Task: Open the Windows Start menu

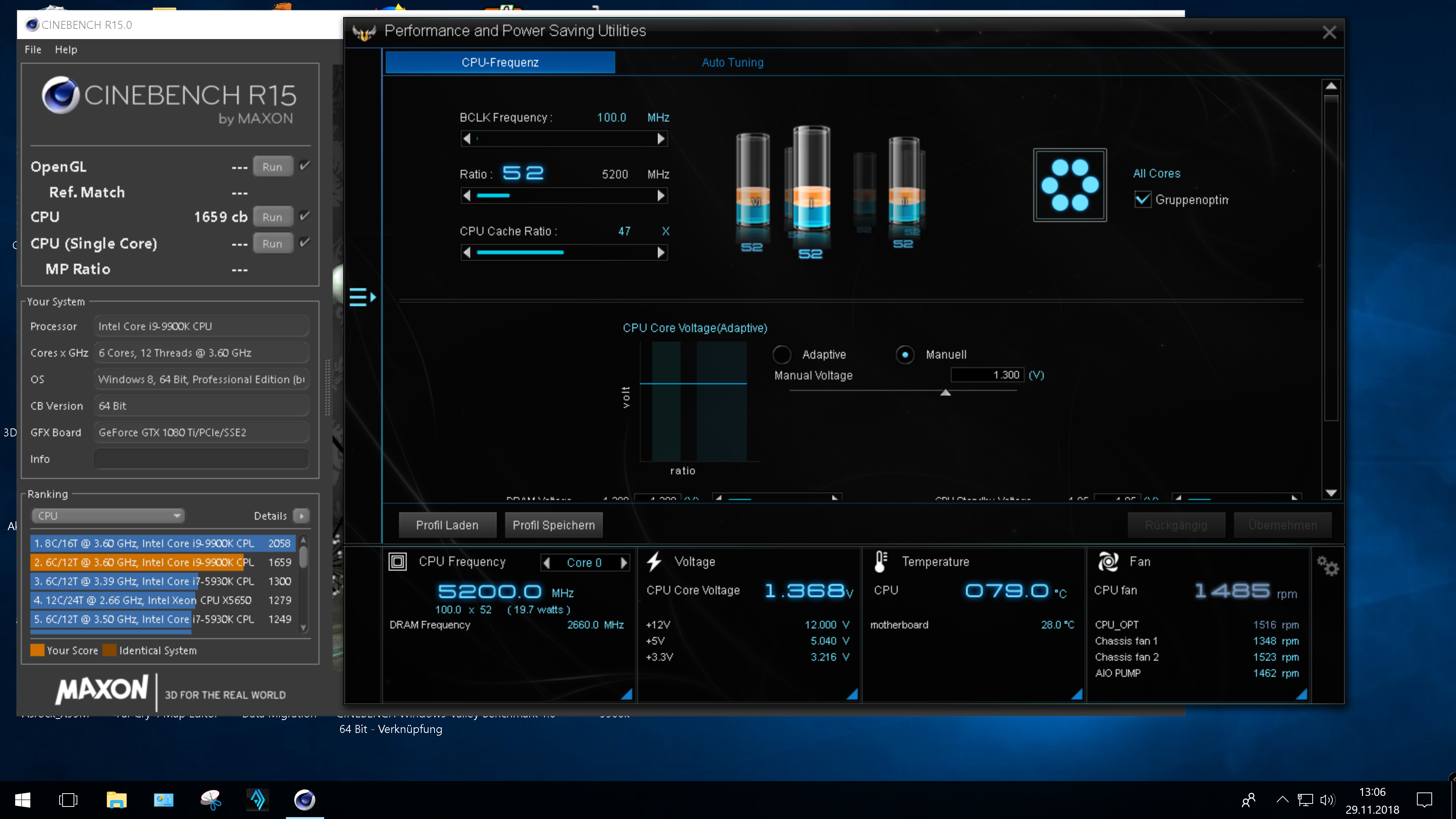Action: pos(23,800)
